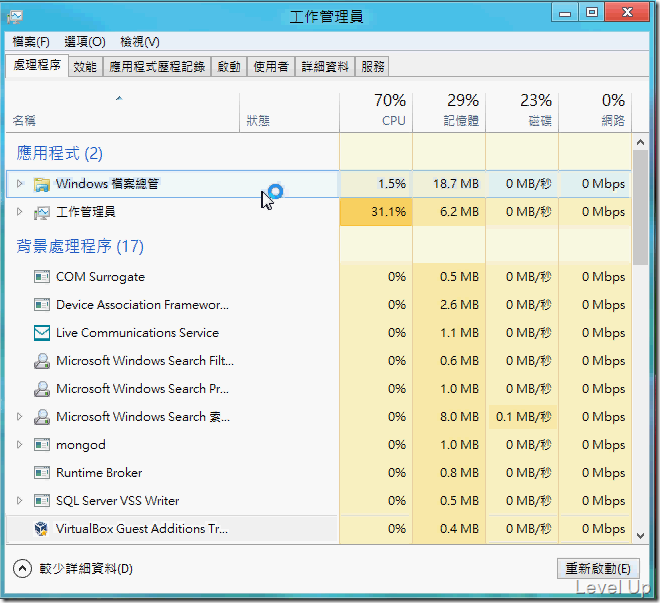The image size is (660, 603).
Task: Sort by the 23% 磁碟 column header
Action: pyautogui.click(x=522, y=112)
